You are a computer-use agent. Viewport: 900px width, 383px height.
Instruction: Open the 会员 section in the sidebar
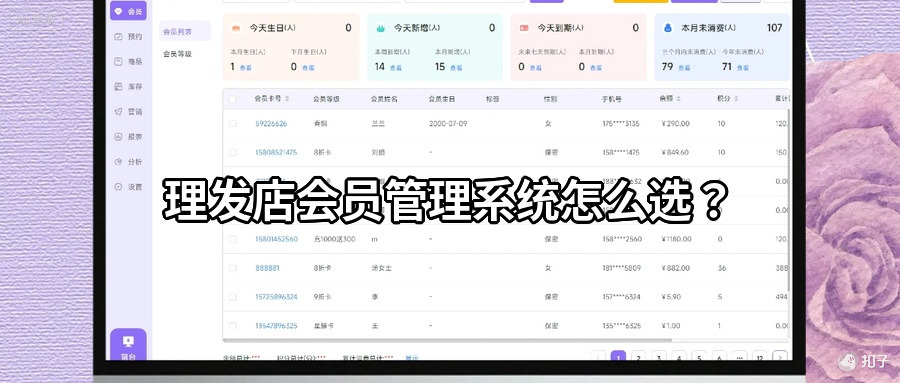128,11
